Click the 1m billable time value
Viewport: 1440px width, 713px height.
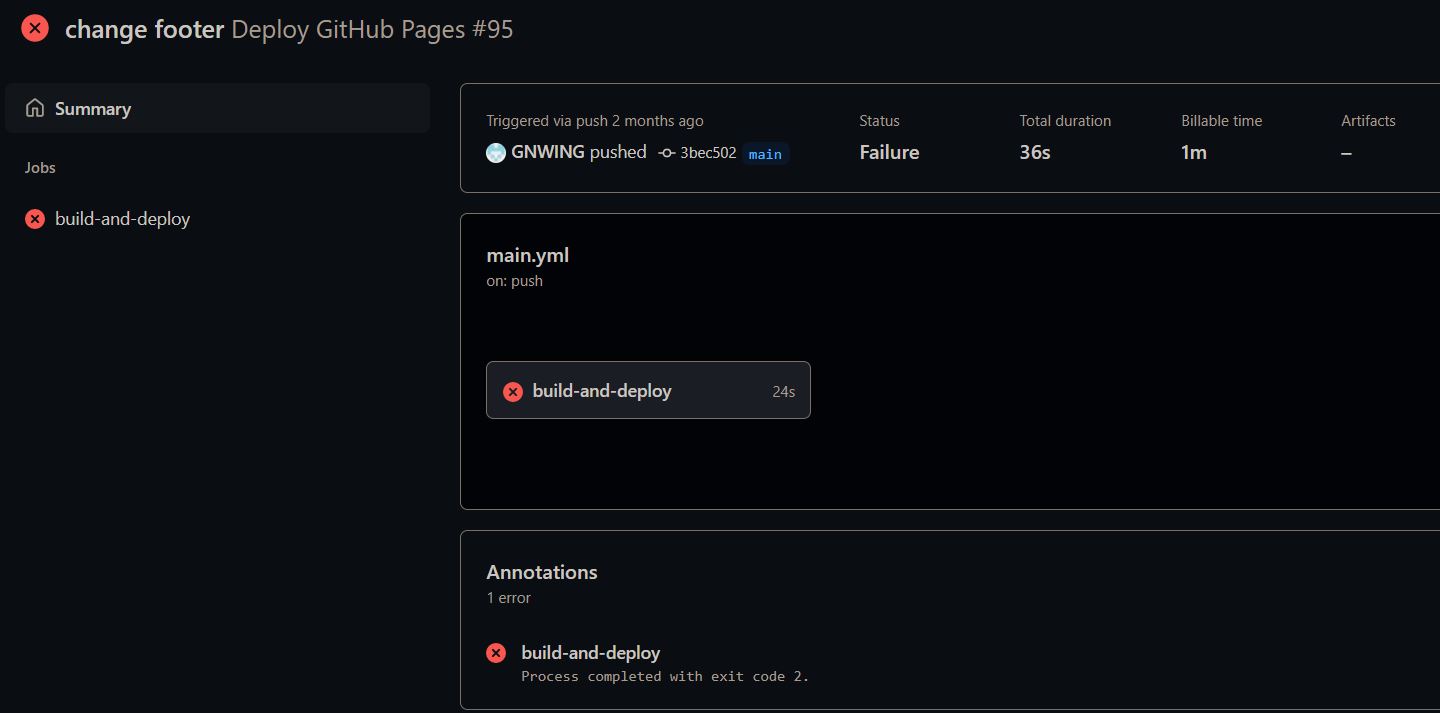(1194, 152)
